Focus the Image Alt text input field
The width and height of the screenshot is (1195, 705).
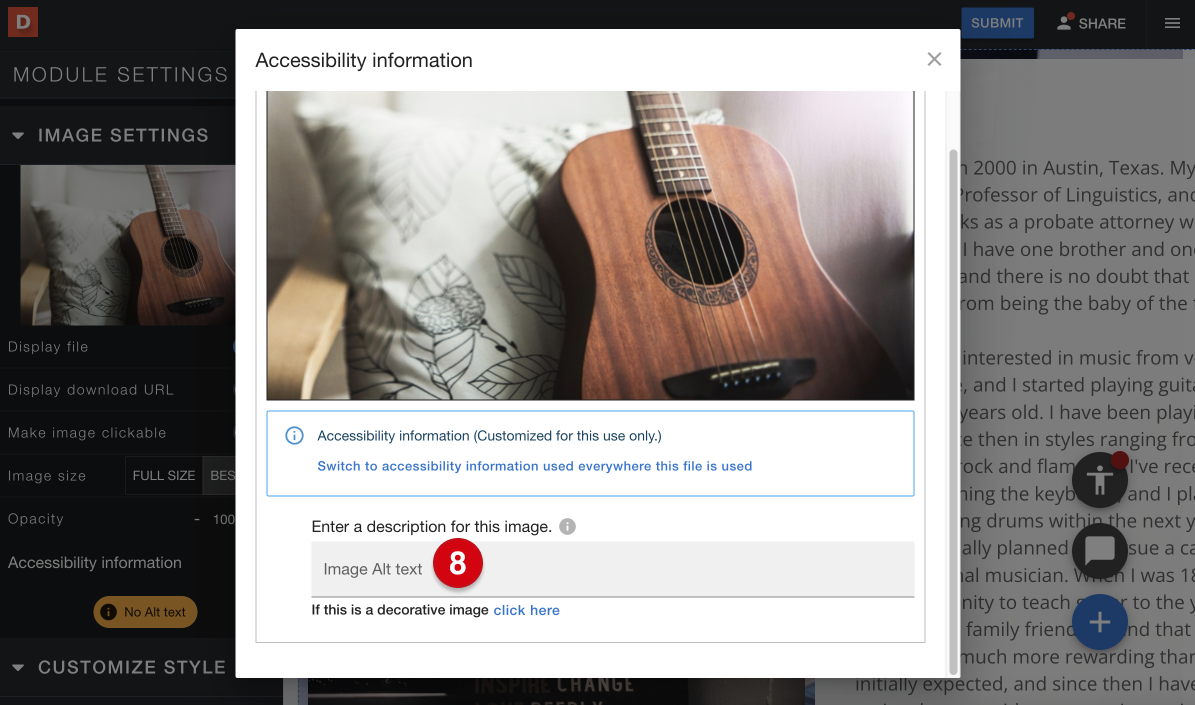coord(612,569)
